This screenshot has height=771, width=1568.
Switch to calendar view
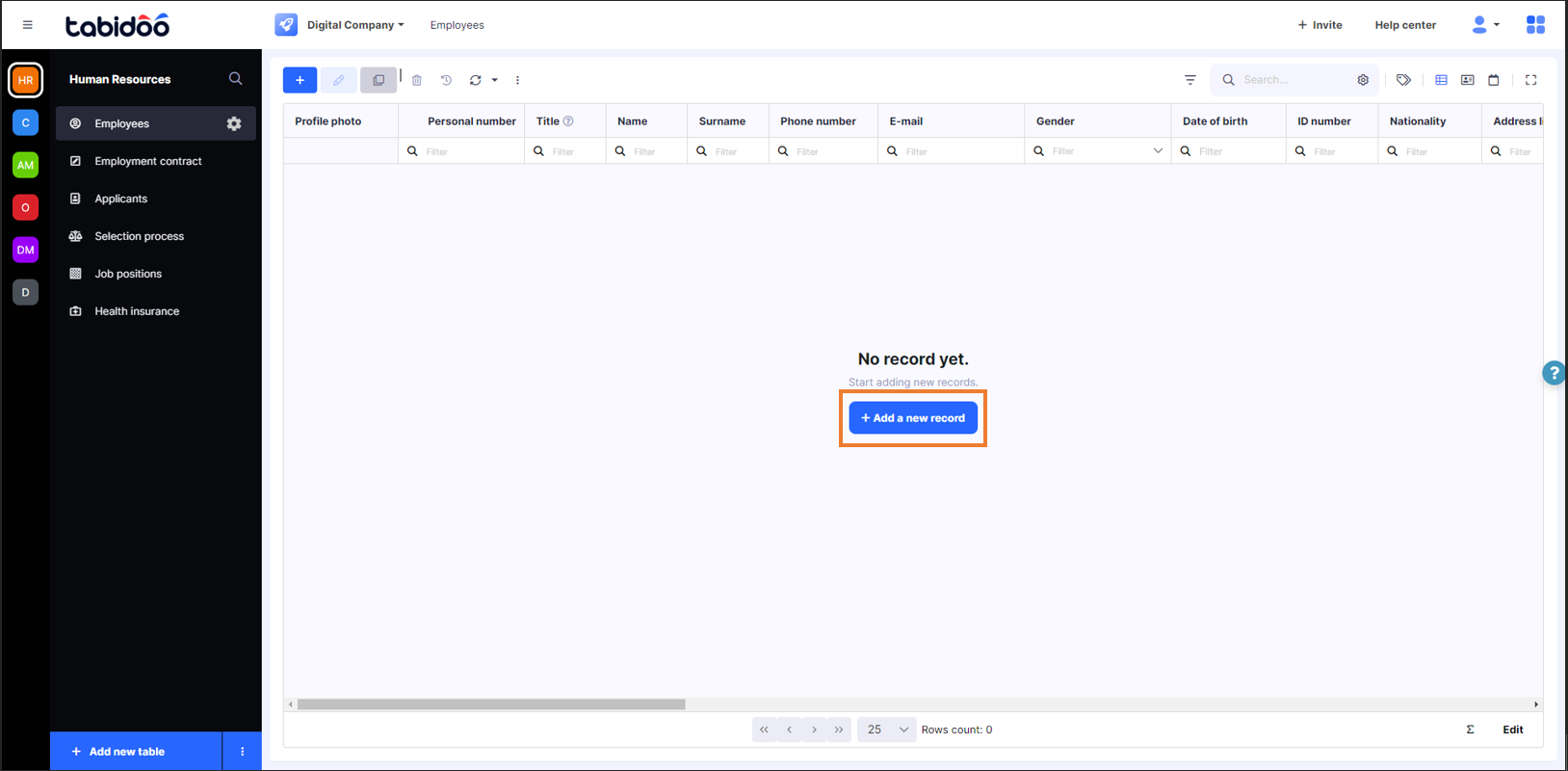pos(1494,80)
